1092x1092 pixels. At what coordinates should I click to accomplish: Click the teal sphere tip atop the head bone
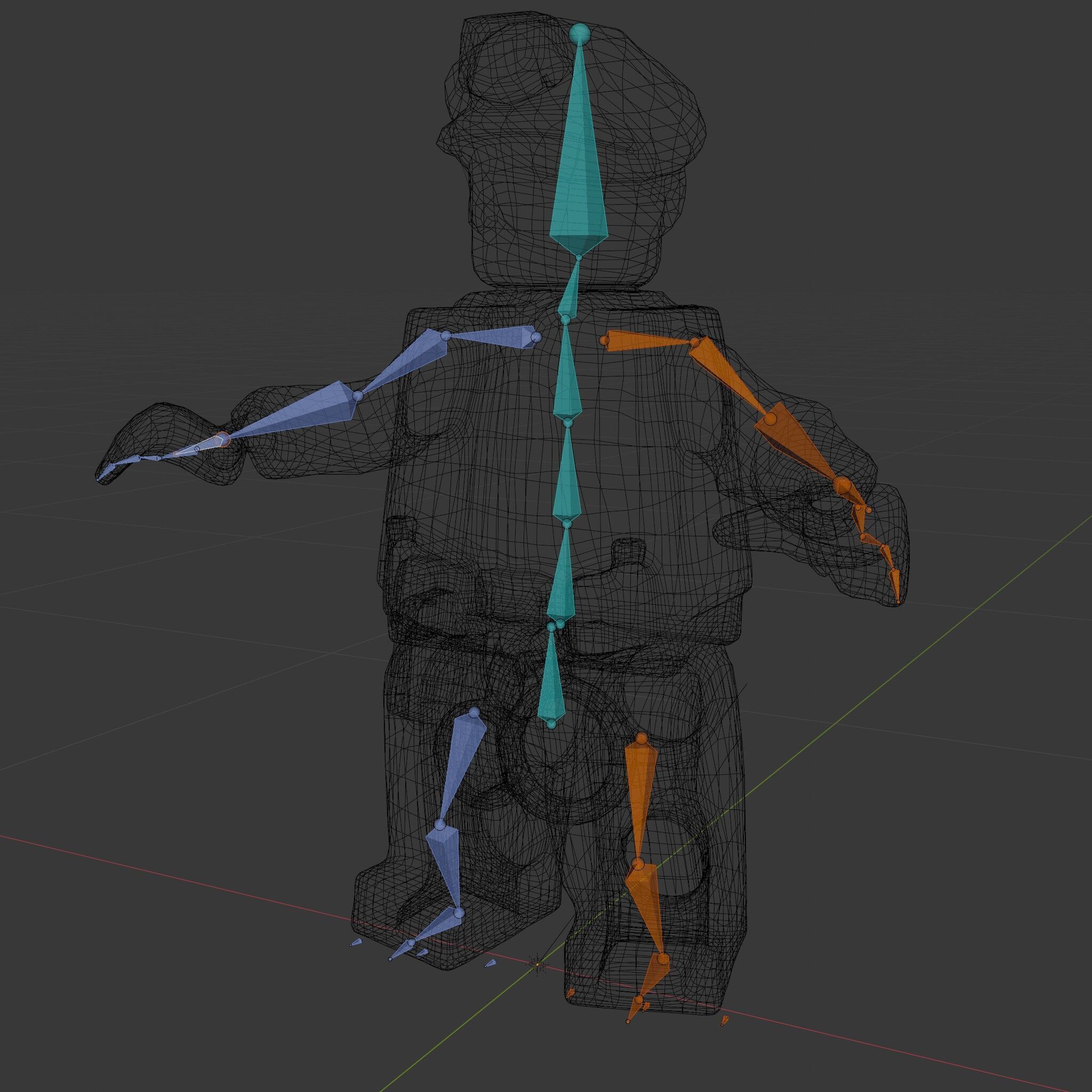point(580,34)
